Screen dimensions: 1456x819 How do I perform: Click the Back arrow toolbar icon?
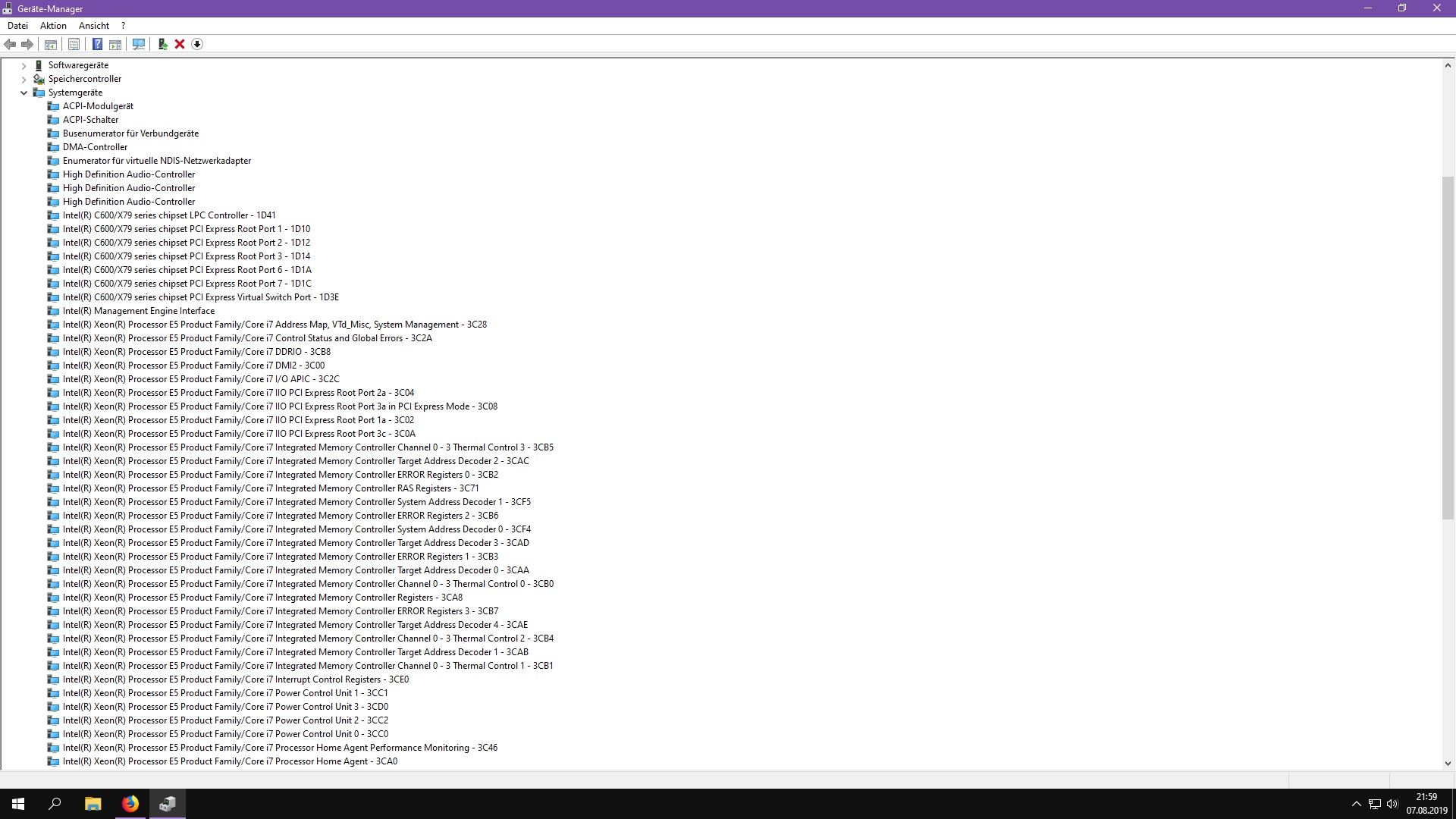pos(10,44)
